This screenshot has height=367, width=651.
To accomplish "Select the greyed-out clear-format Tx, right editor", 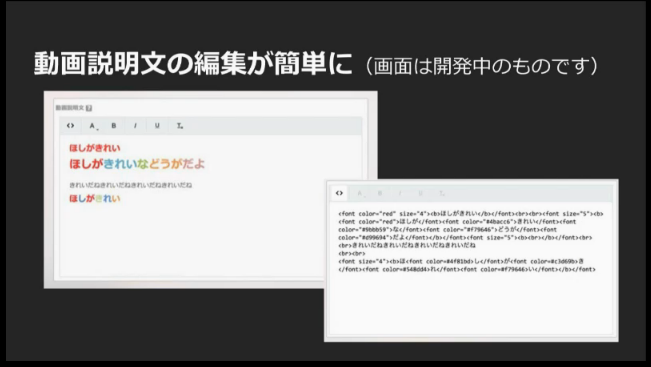I will pos(442,193).
